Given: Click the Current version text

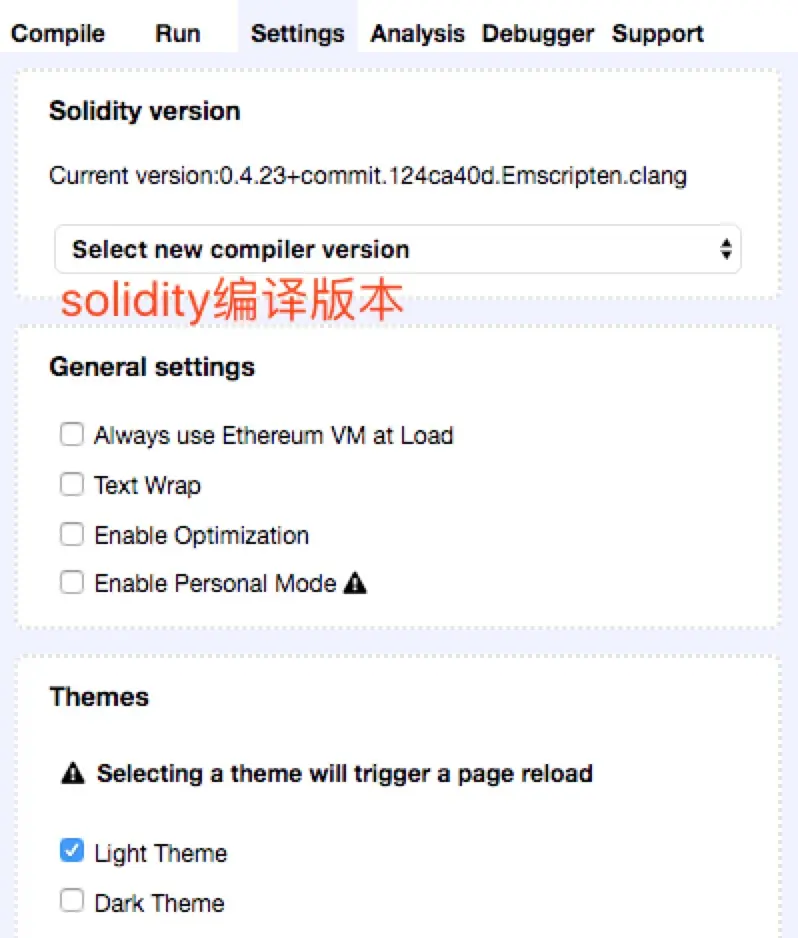Looking at the screenshot, I should pos(368,177).
